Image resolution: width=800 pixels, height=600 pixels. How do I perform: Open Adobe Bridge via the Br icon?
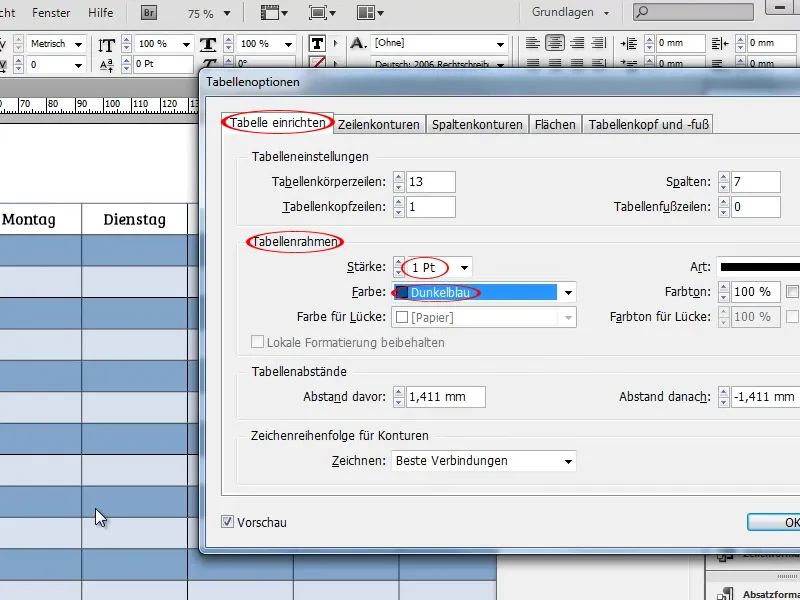tap(148, 12)
